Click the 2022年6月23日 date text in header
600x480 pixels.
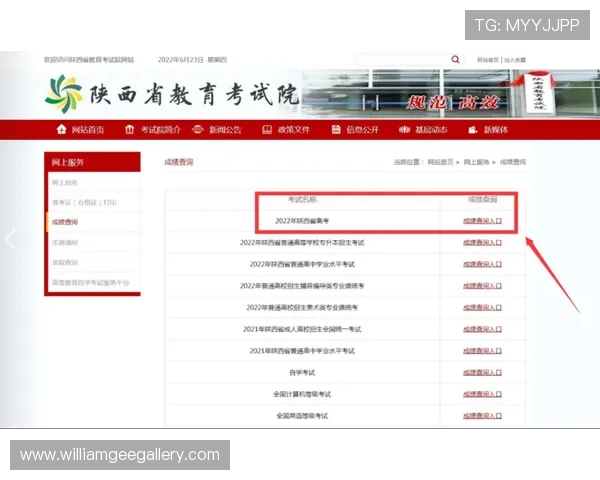point(181,60)
